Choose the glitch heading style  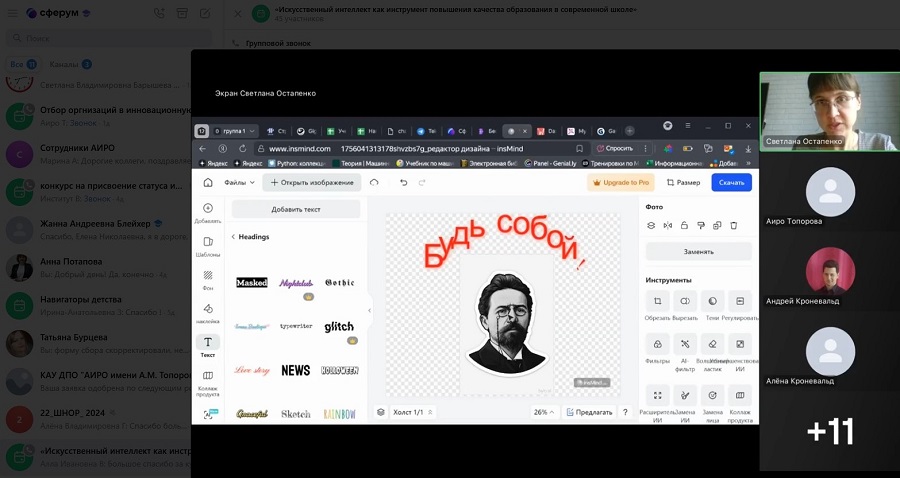[339, 327]
